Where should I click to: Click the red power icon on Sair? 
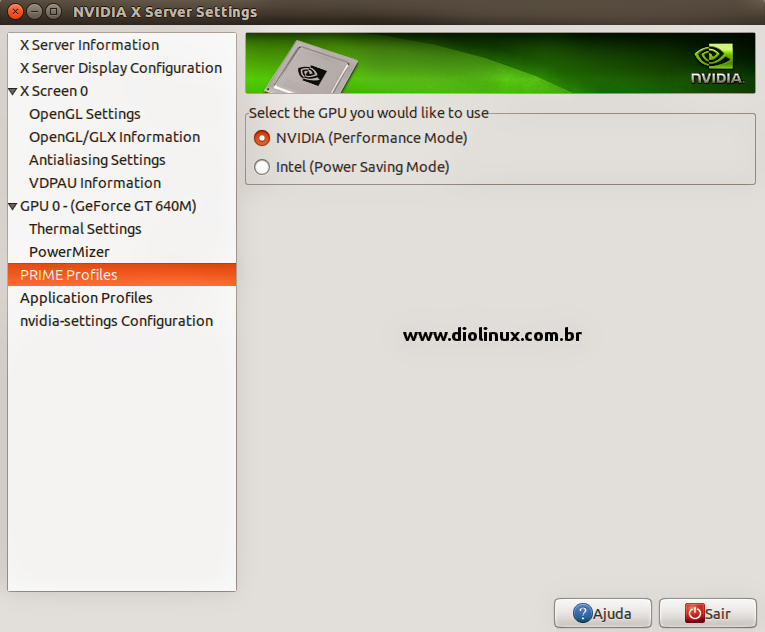[x=694, y=613]
